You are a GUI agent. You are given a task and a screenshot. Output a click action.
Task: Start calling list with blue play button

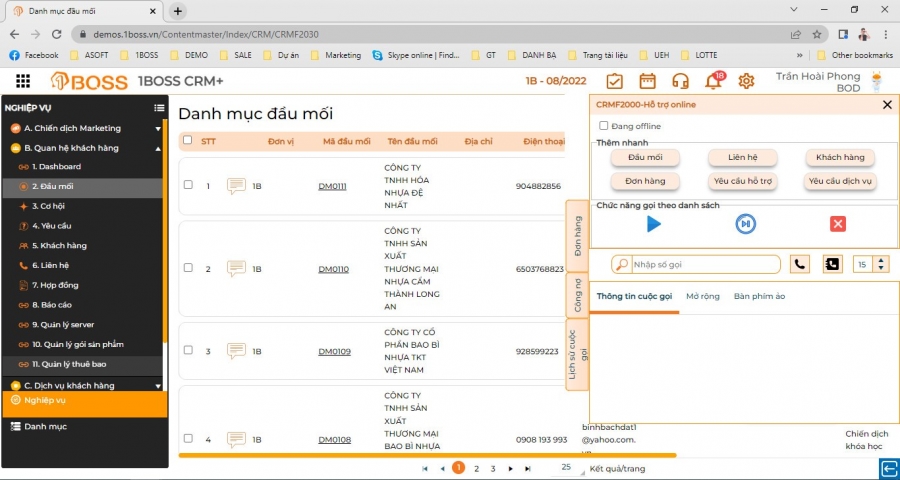pos(654,224)
